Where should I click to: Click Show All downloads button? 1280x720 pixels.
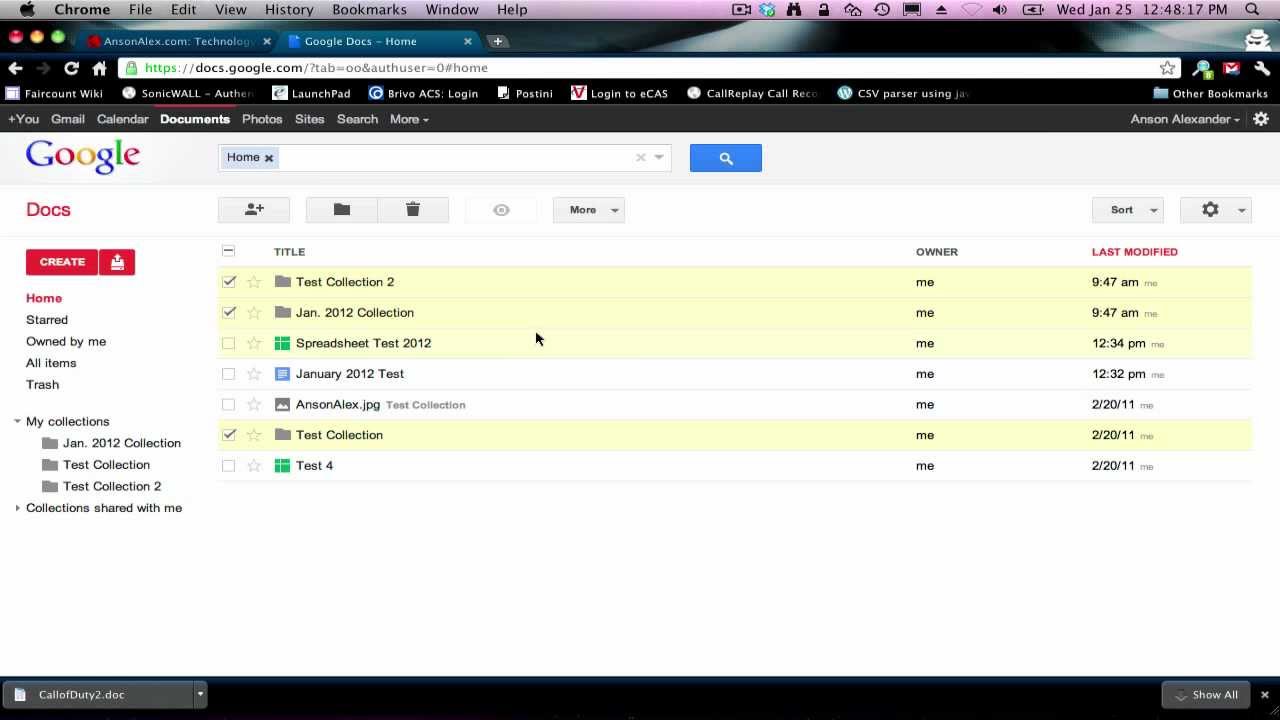1206,695
